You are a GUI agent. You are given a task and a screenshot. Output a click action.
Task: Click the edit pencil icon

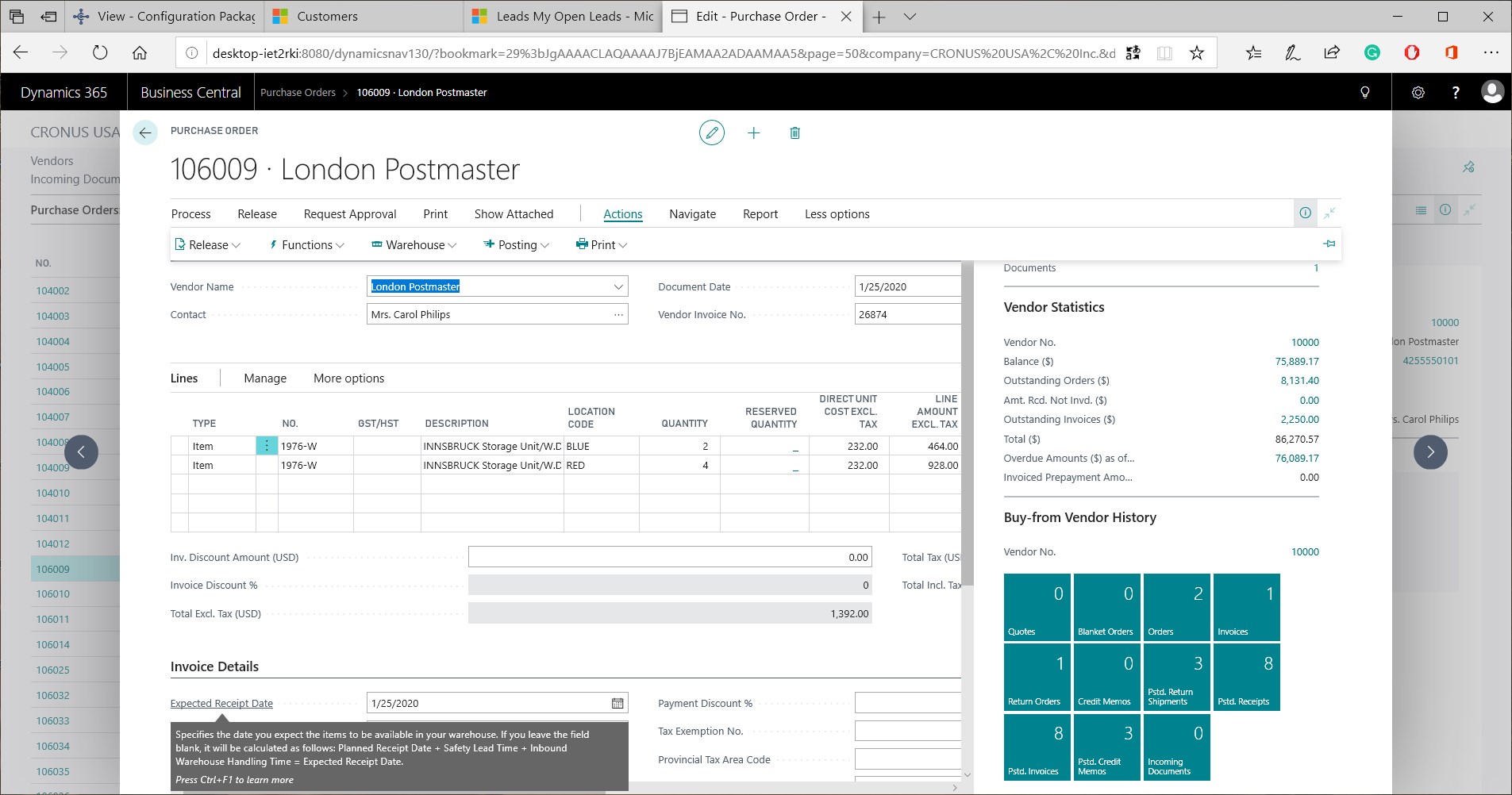click(x=712, y=132)
